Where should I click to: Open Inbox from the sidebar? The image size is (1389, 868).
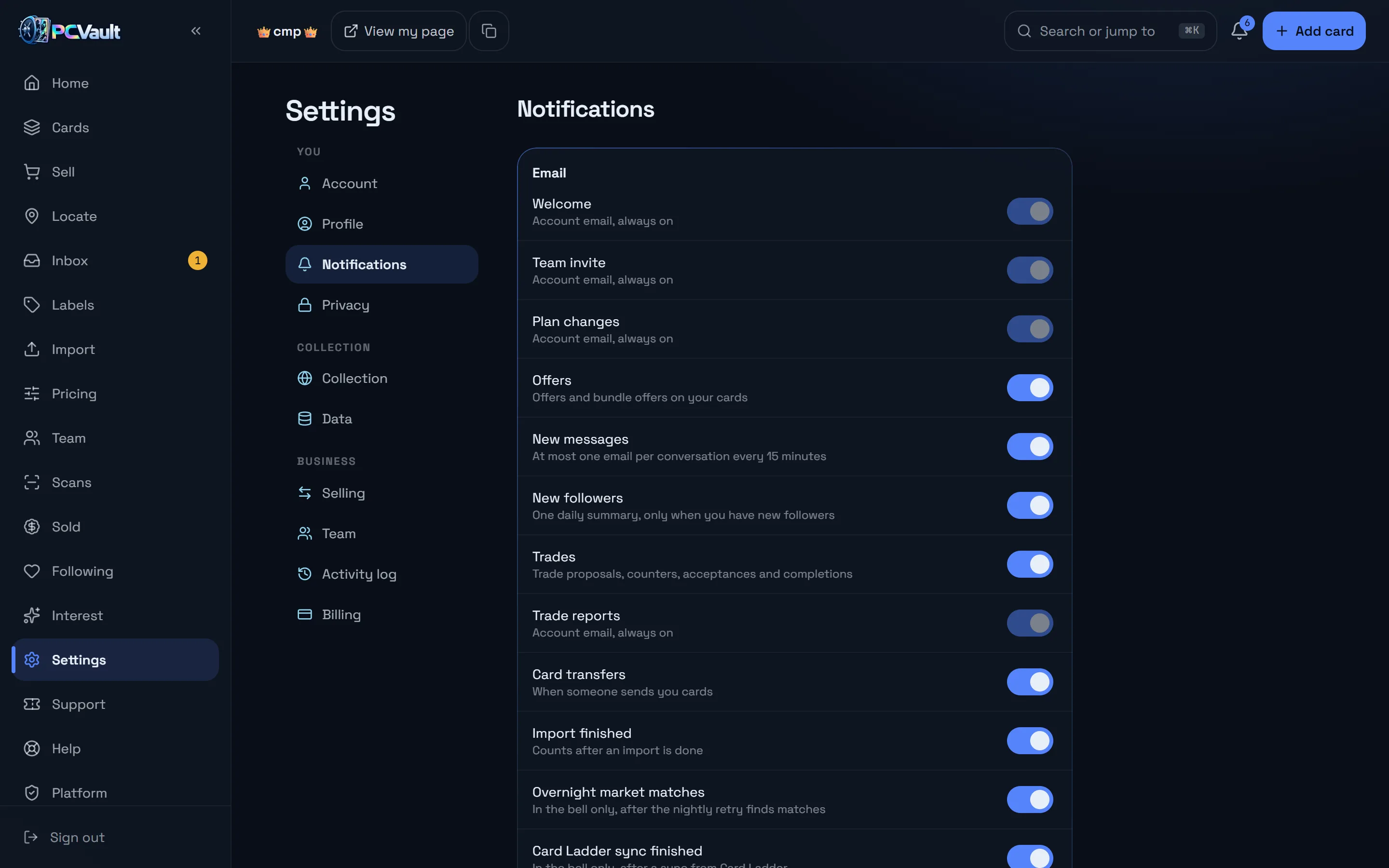click(x=115, y=260)
